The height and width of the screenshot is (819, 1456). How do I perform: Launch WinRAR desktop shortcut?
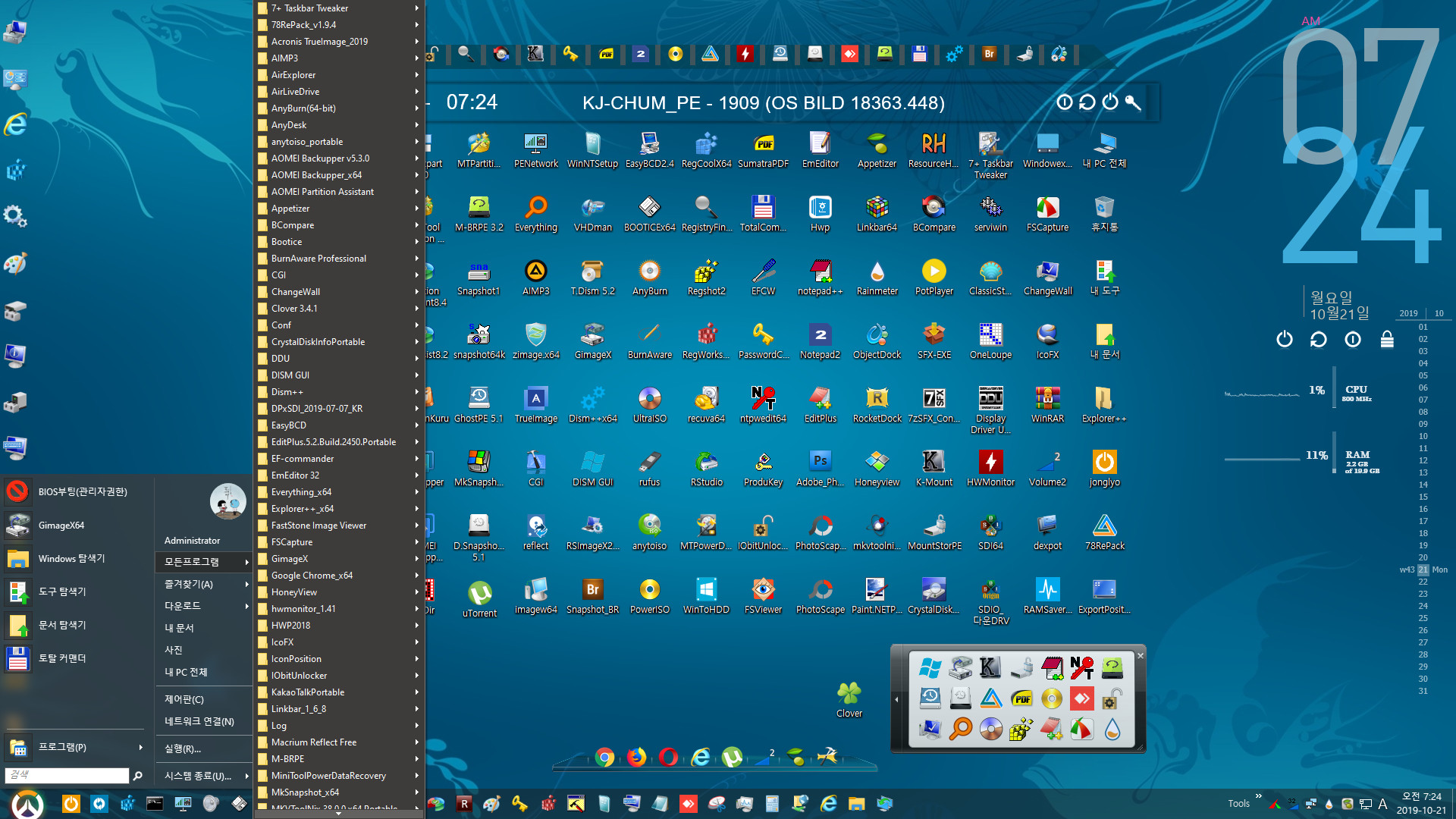click(x=1047, y=404)
